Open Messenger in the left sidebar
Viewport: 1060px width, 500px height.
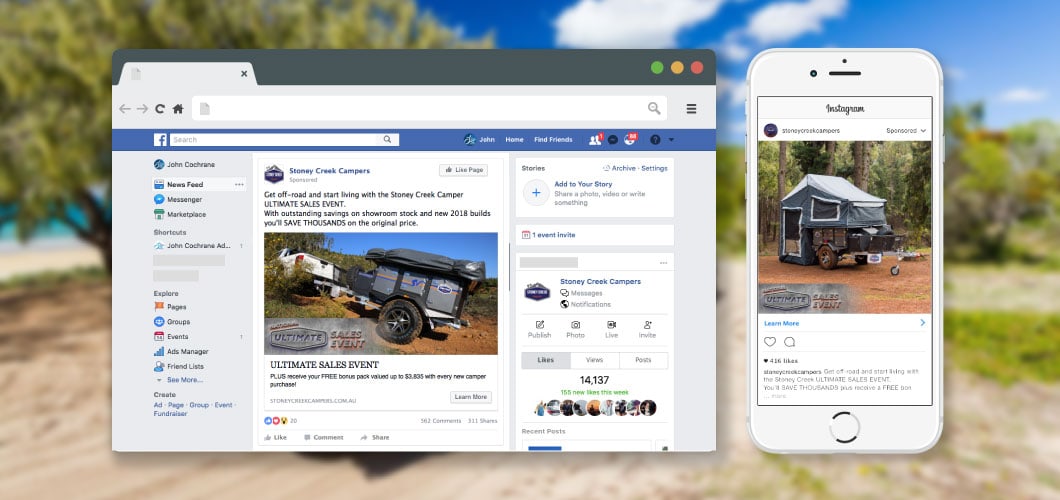178,199
